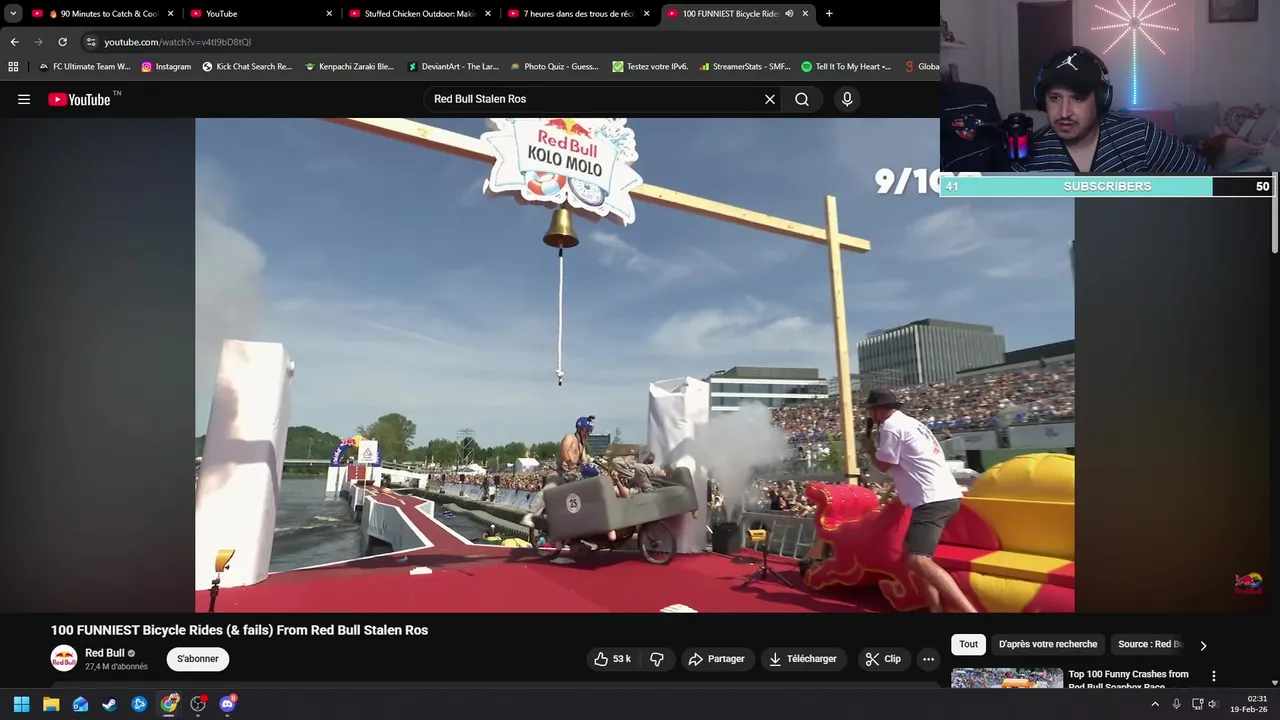Viewport: 1280px width, 720px height.
Task: Open the YouTube hamburger guide menu
Action: tap(24, 99)
